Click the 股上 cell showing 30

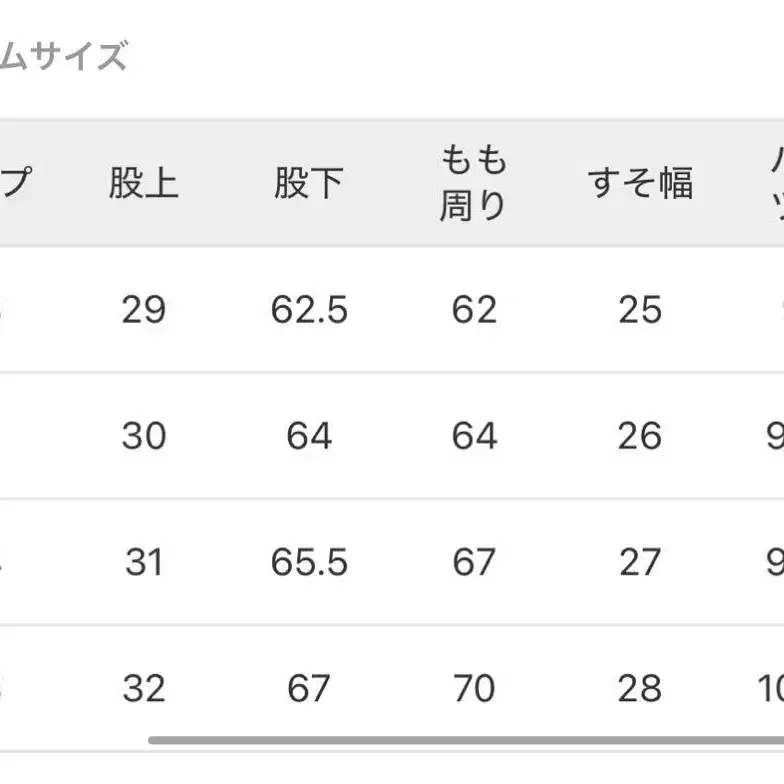point(143,436)
